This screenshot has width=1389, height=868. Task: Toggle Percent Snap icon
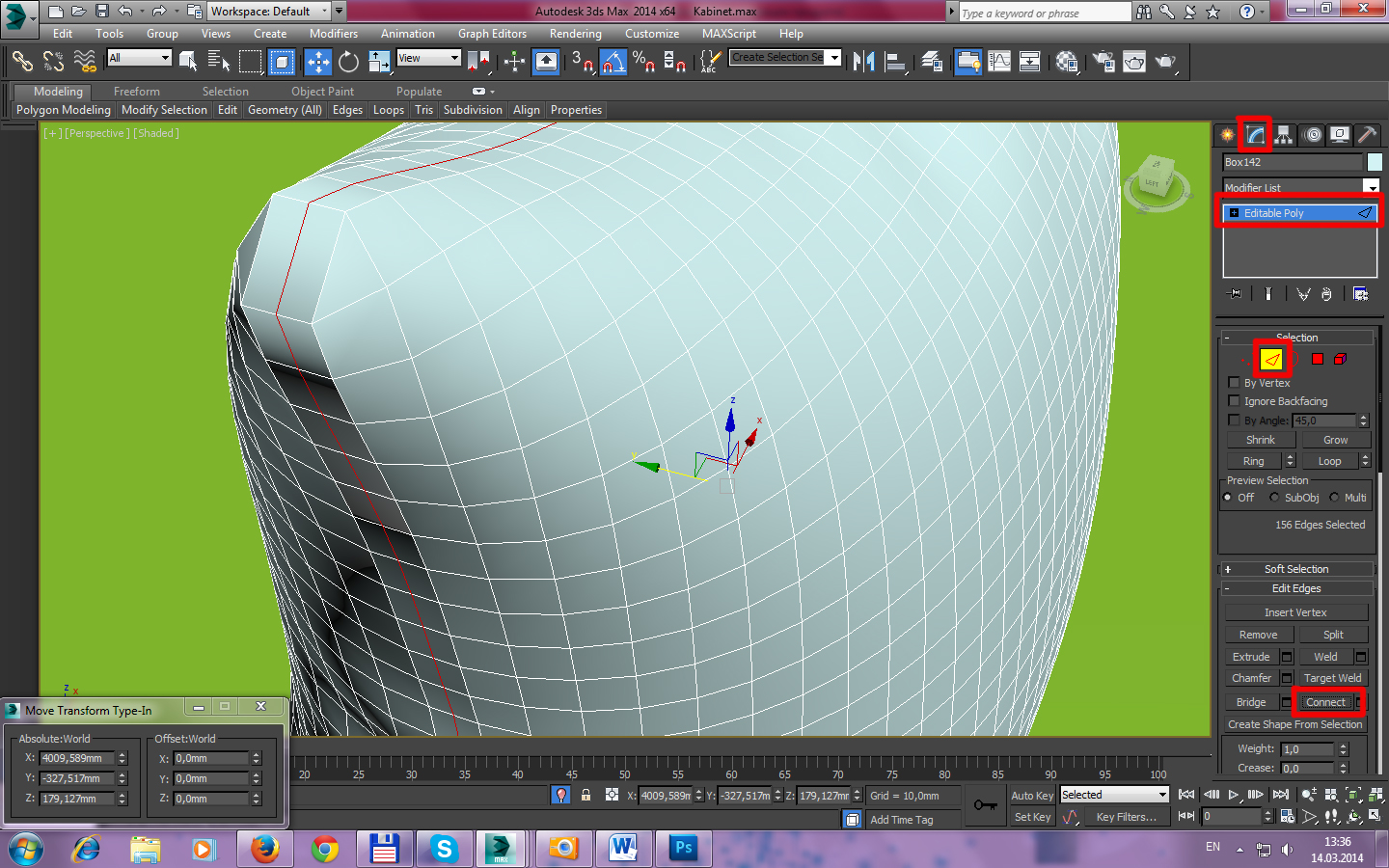pyautogui.click(x=643, y=62)
